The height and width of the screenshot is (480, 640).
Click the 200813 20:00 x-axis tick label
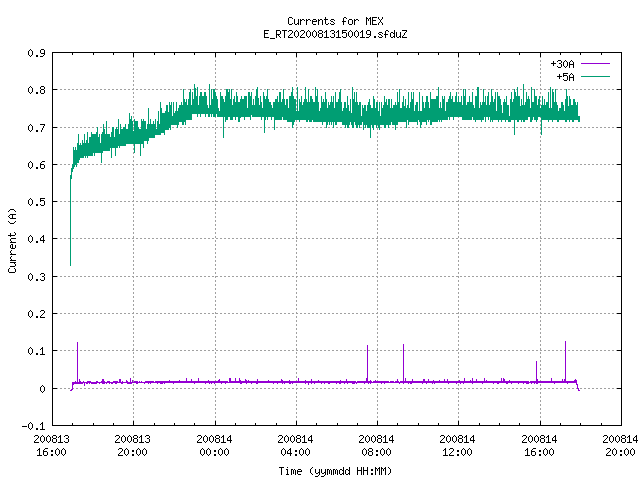133,445
